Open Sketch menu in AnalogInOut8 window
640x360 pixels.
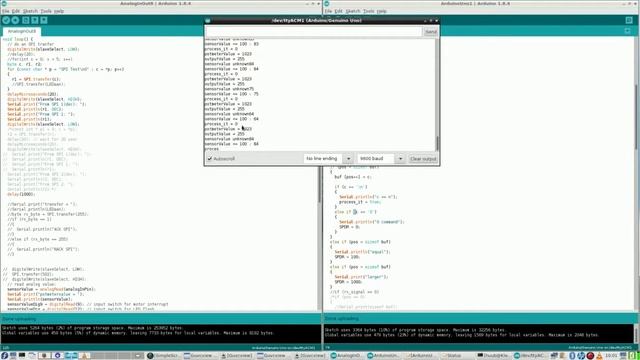point(30,11)
